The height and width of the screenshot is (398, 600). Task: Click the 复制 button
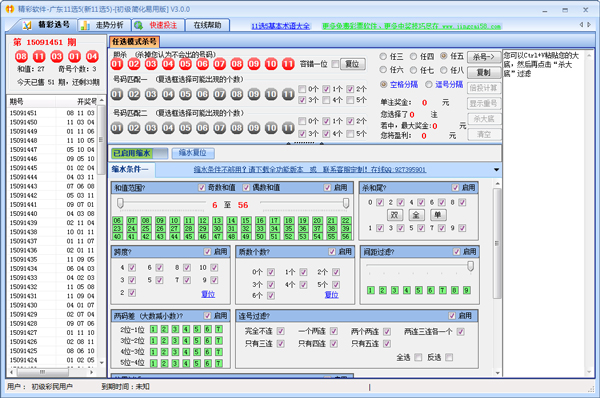coord(484,72)
